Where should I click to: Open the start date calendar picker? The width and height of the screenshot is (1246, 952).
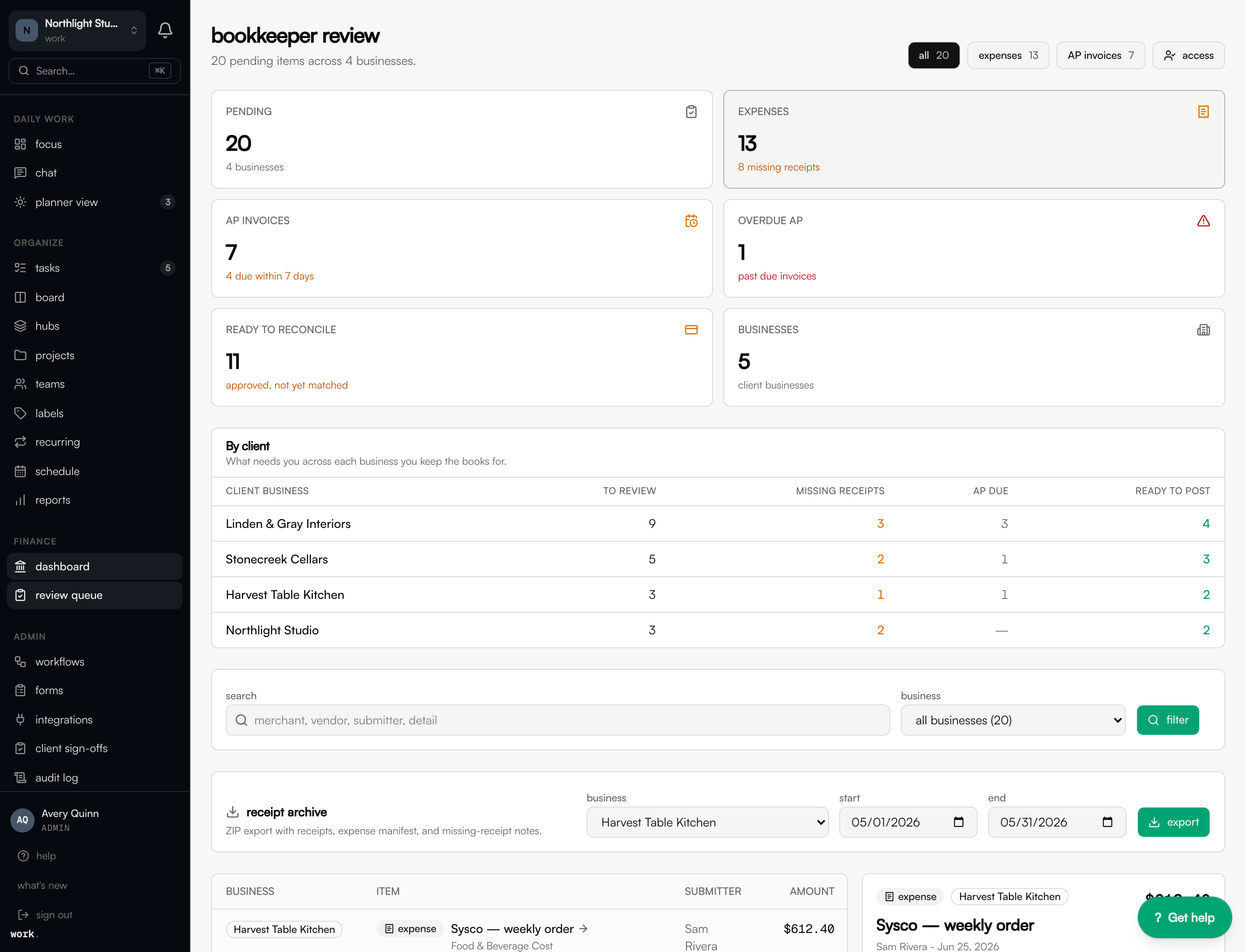click(959, 822)
